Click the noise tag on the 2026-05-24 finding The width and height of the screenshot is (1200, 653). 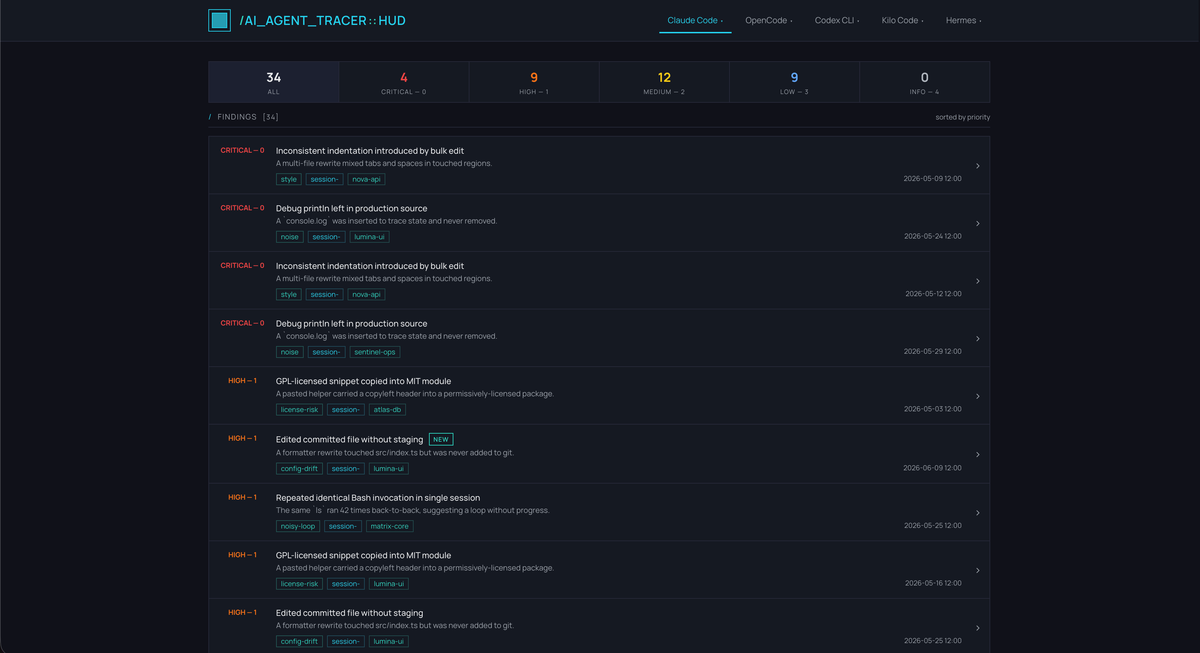[290, 237]
